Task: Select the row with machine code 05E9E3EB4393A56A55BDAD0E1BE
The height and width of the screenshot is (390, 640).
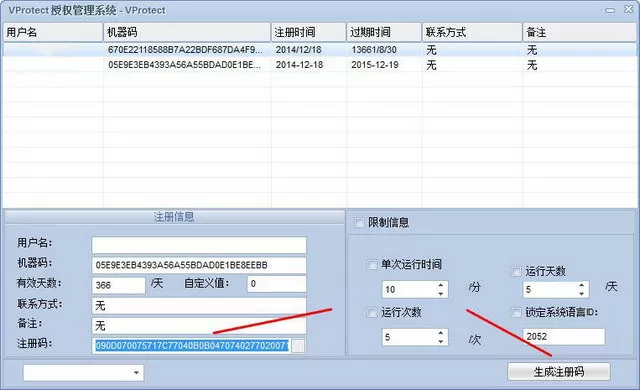Action: click(320, 65)
